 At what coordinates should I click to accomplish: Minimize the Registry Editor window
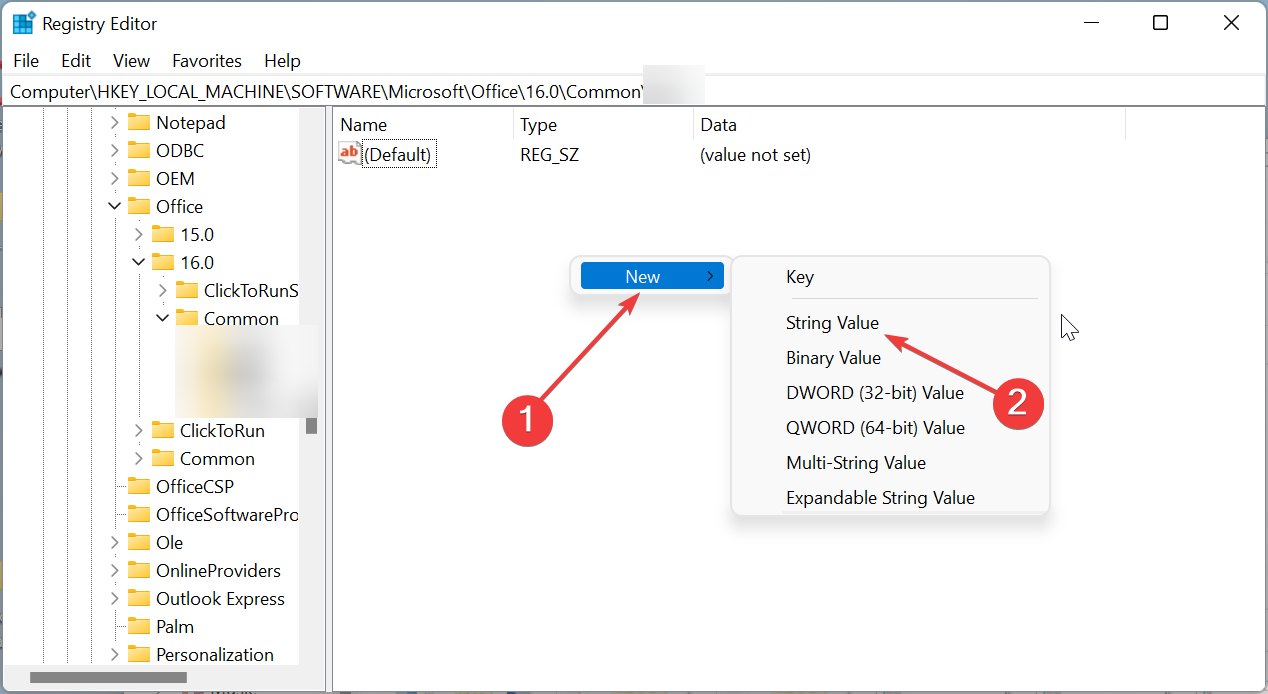(1090, 23)
